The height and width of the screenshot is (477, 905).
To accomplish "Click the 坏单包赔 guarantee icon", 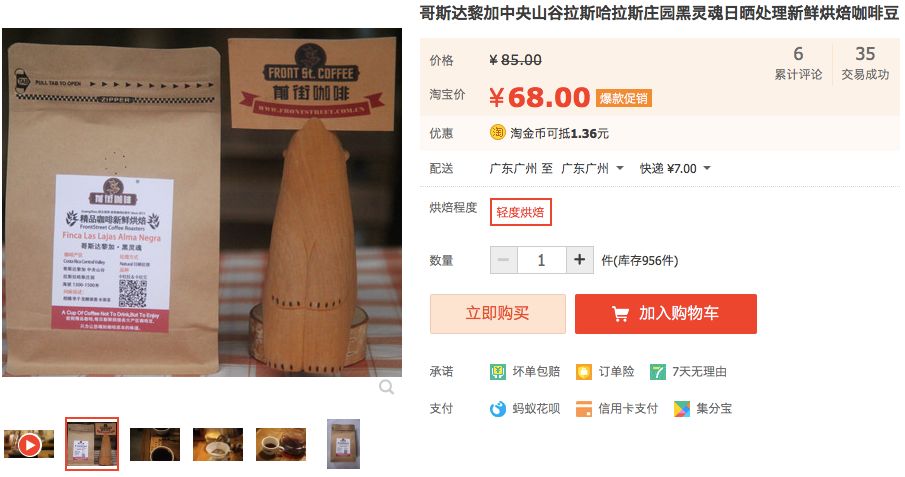I will click(x=498, y=372).
